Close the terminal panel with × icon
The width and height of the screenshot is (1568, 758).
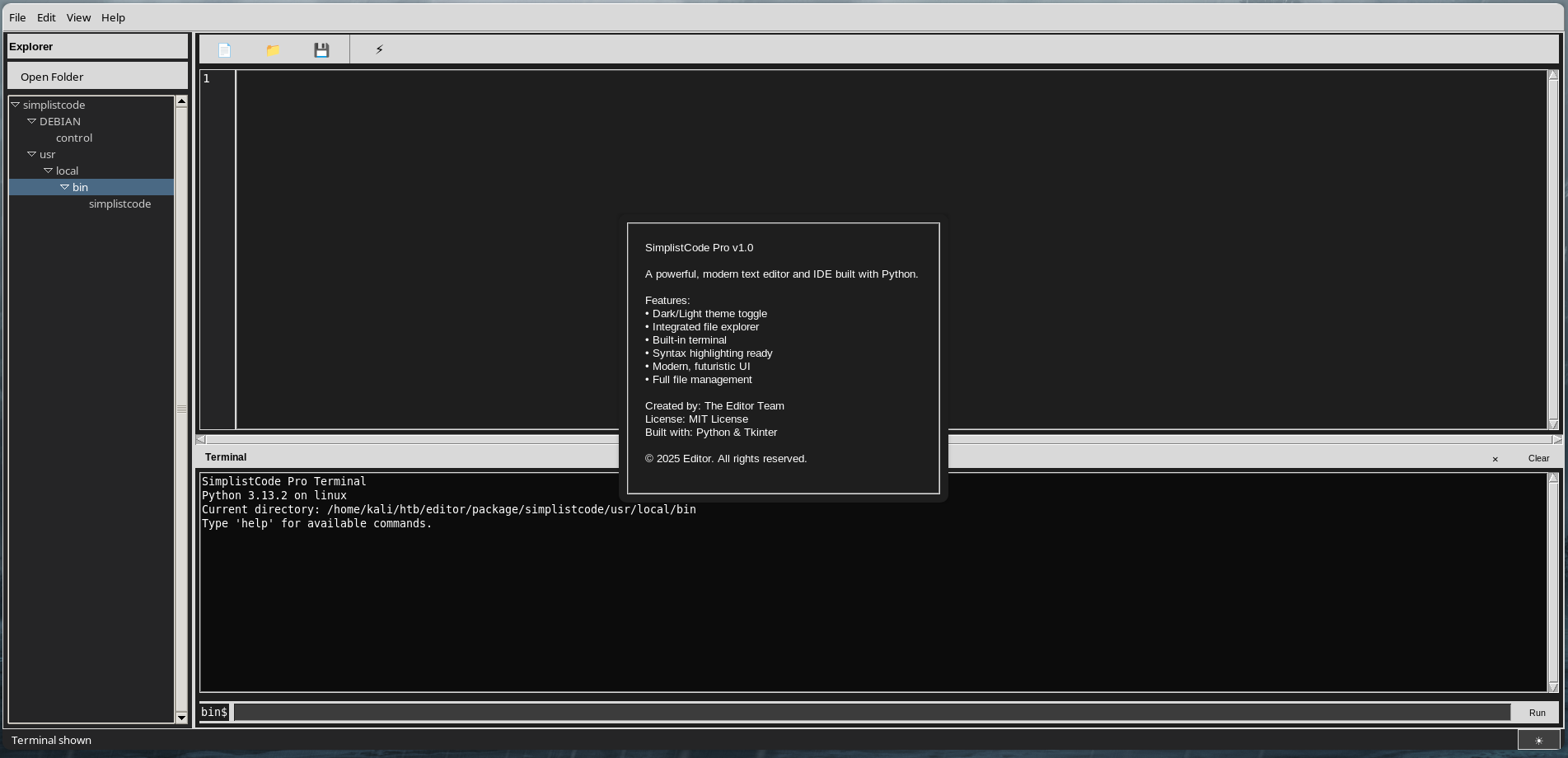[x=1495, y=459]
